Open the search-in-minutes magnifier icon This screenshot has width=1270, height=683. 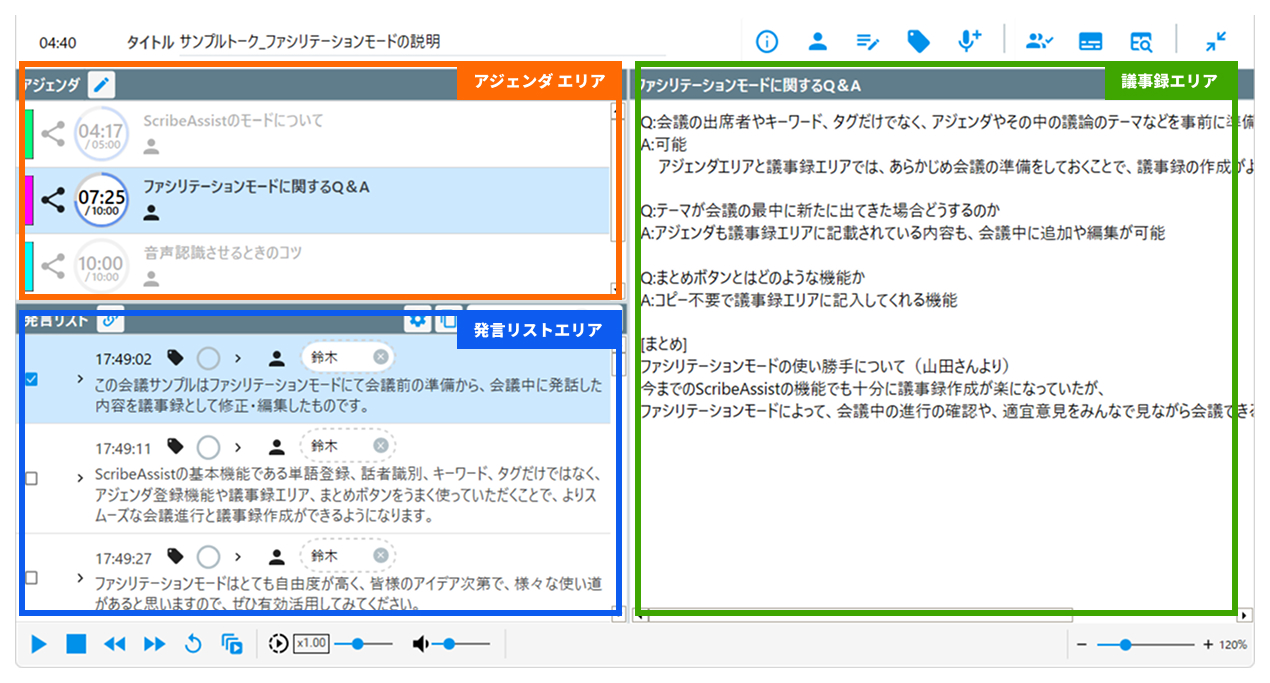point(1141,41)
